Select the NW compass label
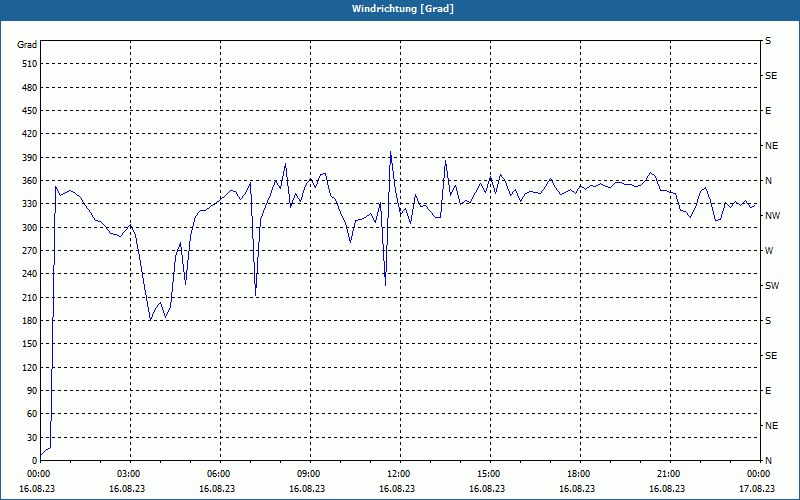800x500 pixels. (x=772, y=216)
